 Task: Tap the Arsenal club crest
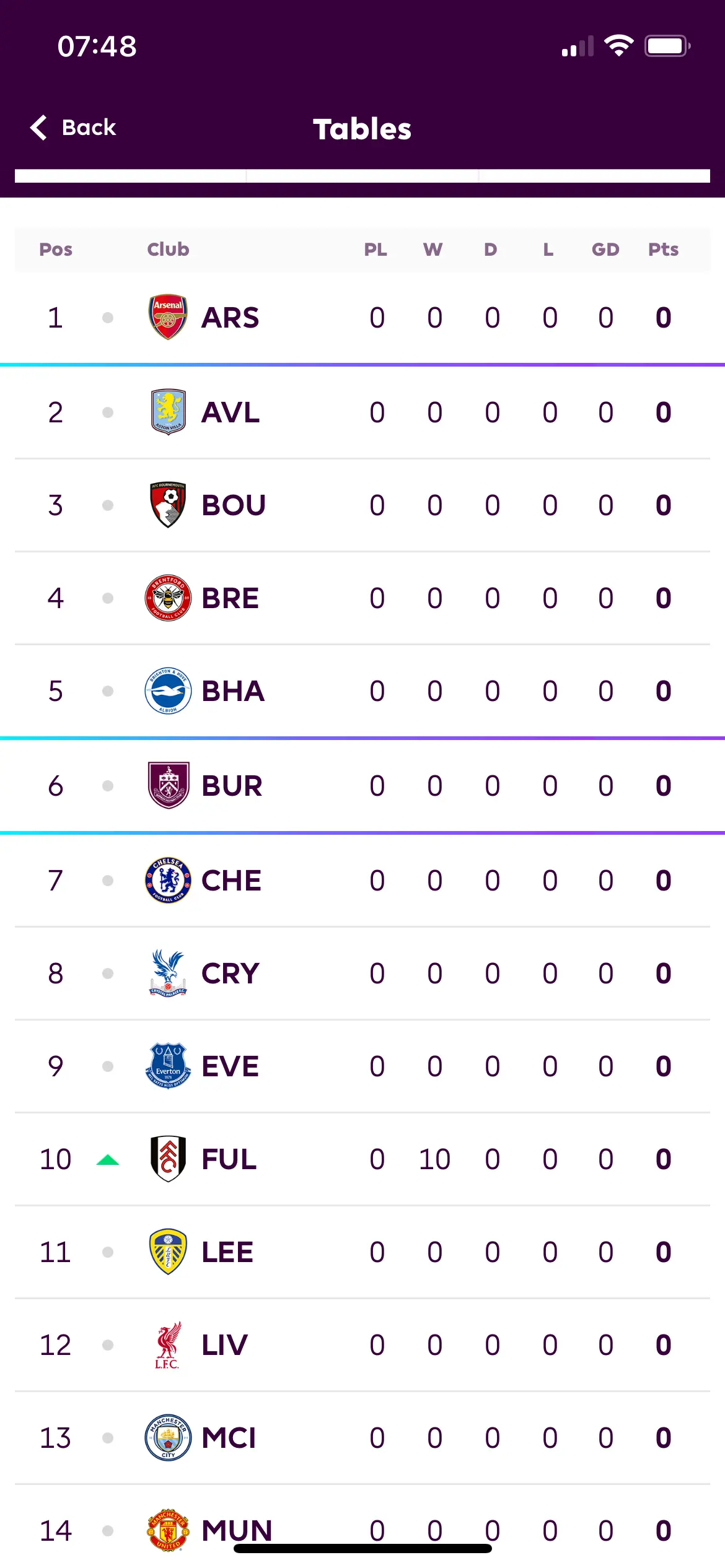pyautogui.click(x=168, y=317)
